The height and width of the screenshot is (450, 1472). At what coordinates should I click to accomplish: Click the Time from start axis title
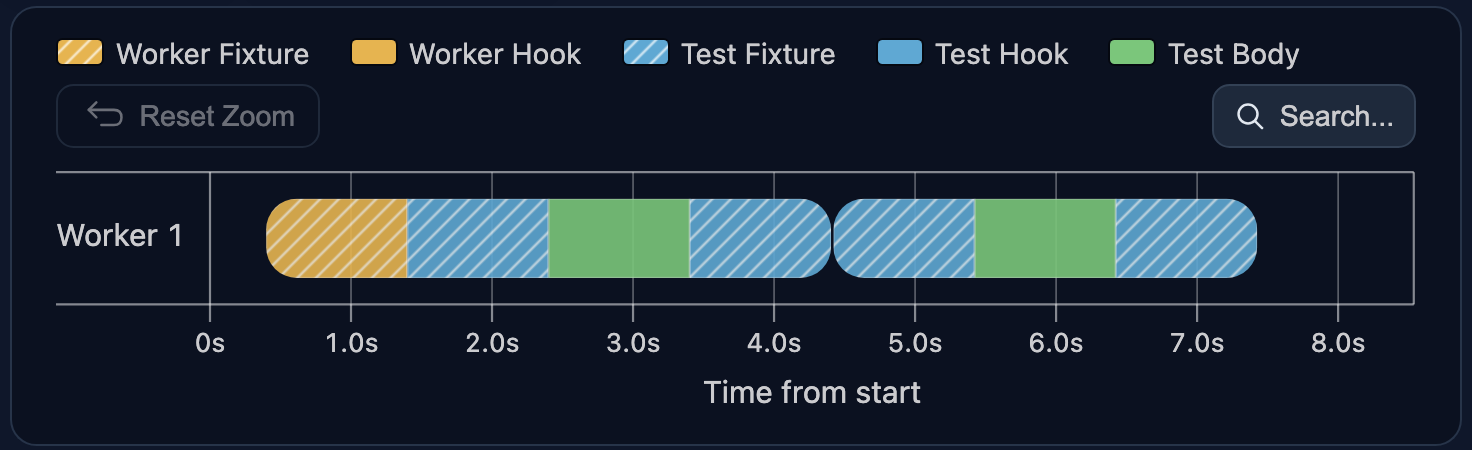coord(812,392)
